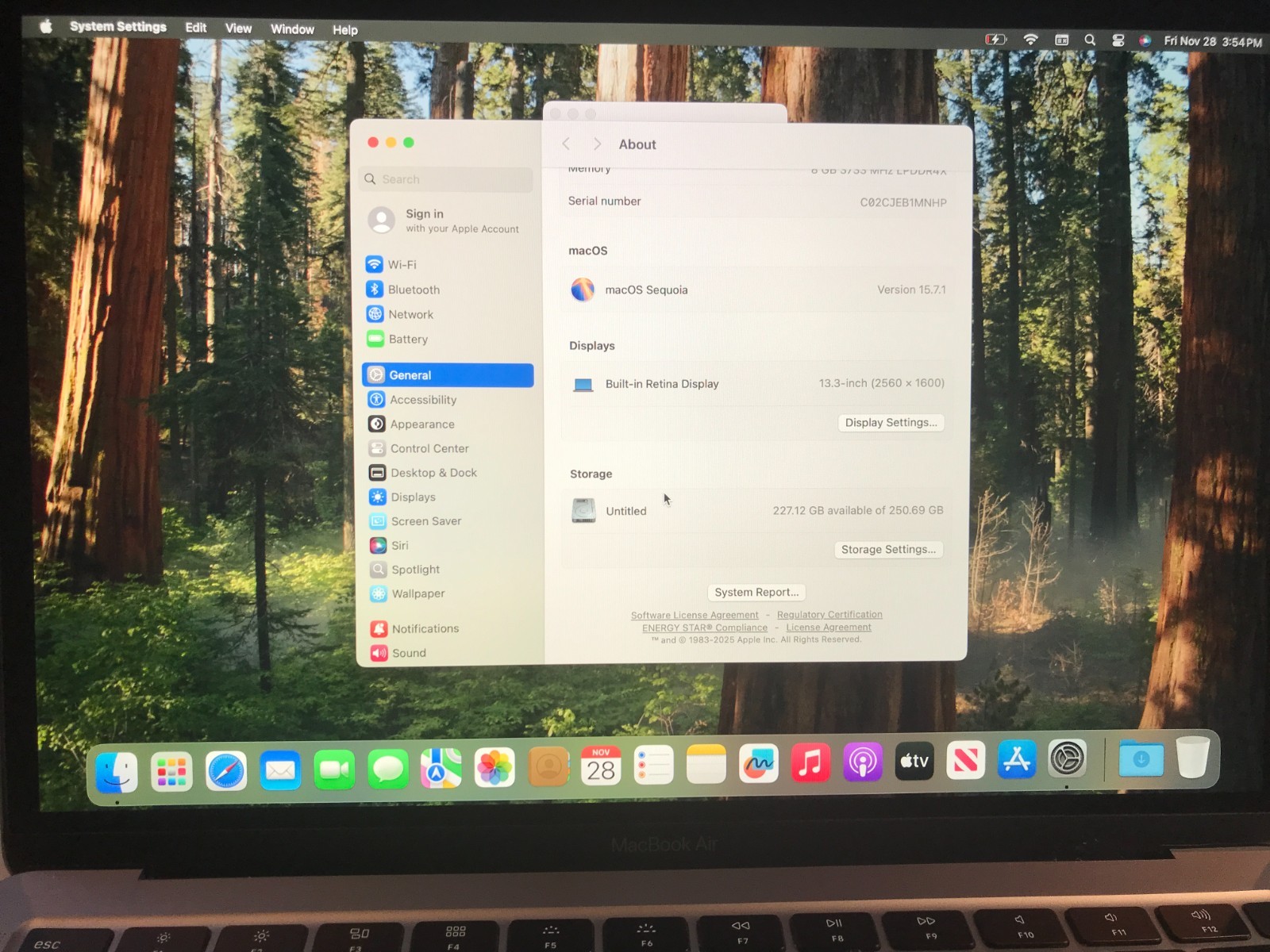Click the Display Settings… button
The height and width of the screenshot is (952, 1270).
tap(891, 423)
